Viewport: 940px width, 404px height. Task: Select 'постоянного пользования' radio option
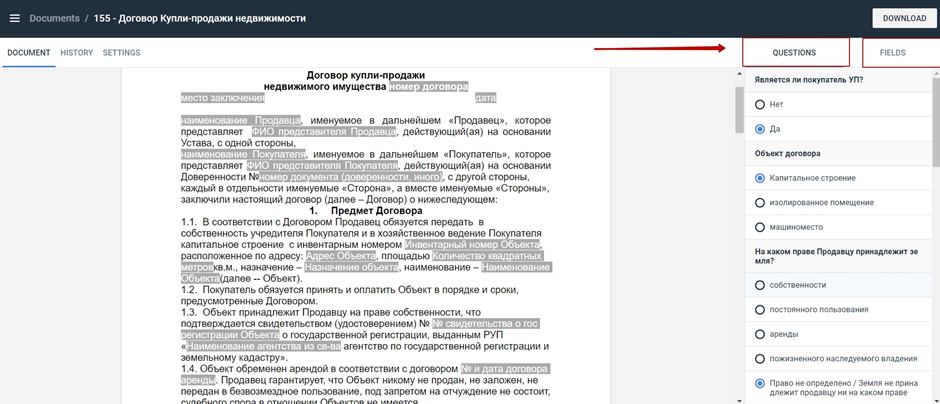tap(761, 310)
